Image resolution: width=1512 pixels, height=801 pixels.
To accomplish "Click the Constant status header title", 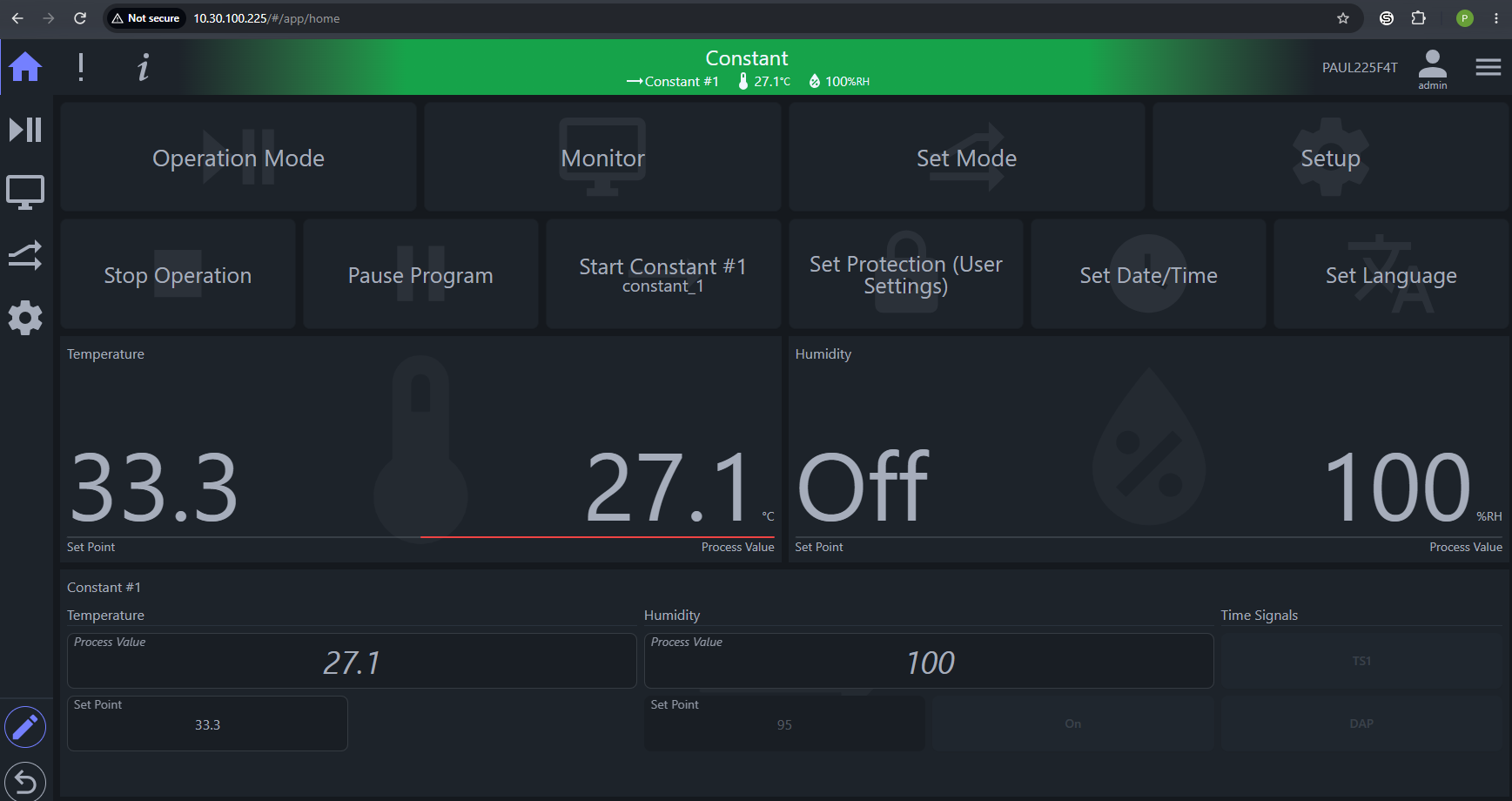I will coord(747,58).
